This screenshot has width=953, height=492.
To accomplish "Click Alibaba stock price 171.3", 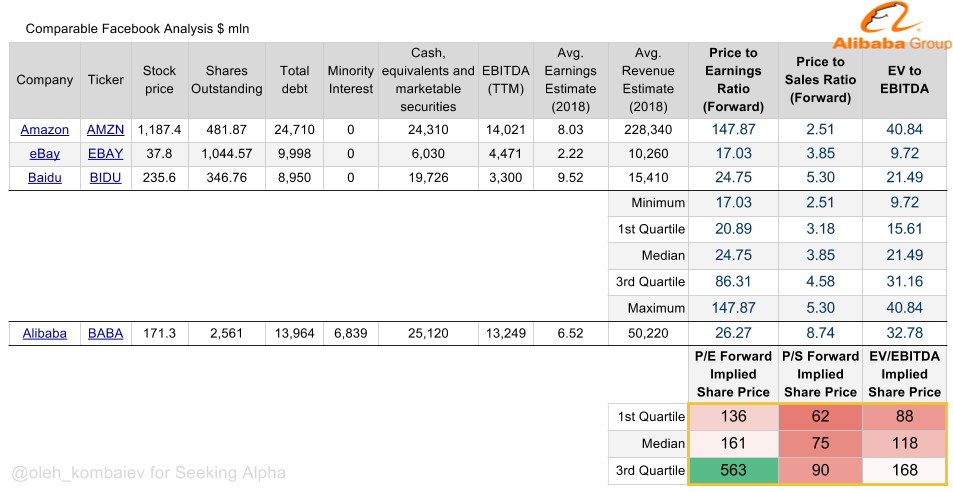I will 159,333.
